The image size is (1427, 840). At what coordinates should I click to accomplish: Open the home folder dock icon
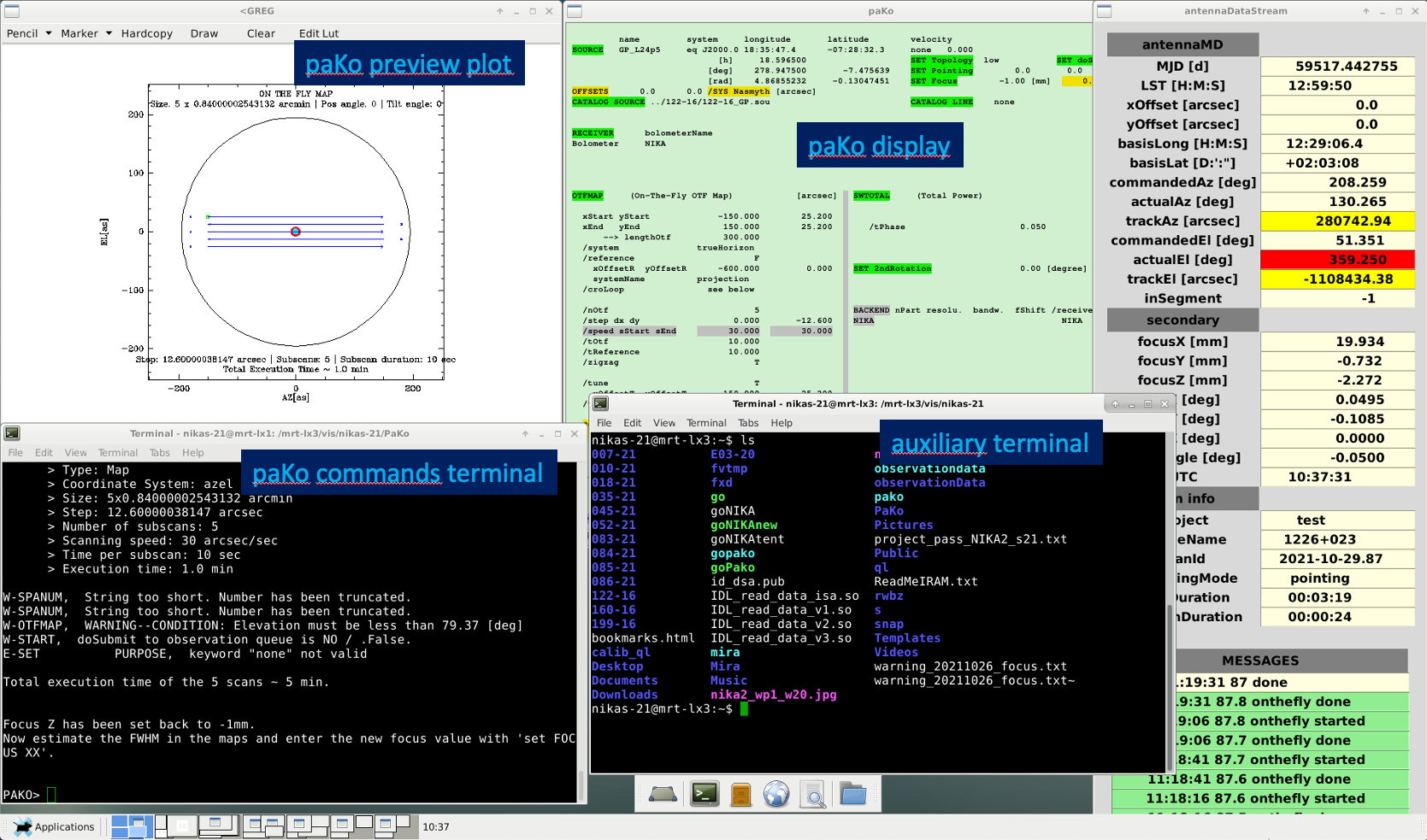pyautogui.click(x=852, y=795)
